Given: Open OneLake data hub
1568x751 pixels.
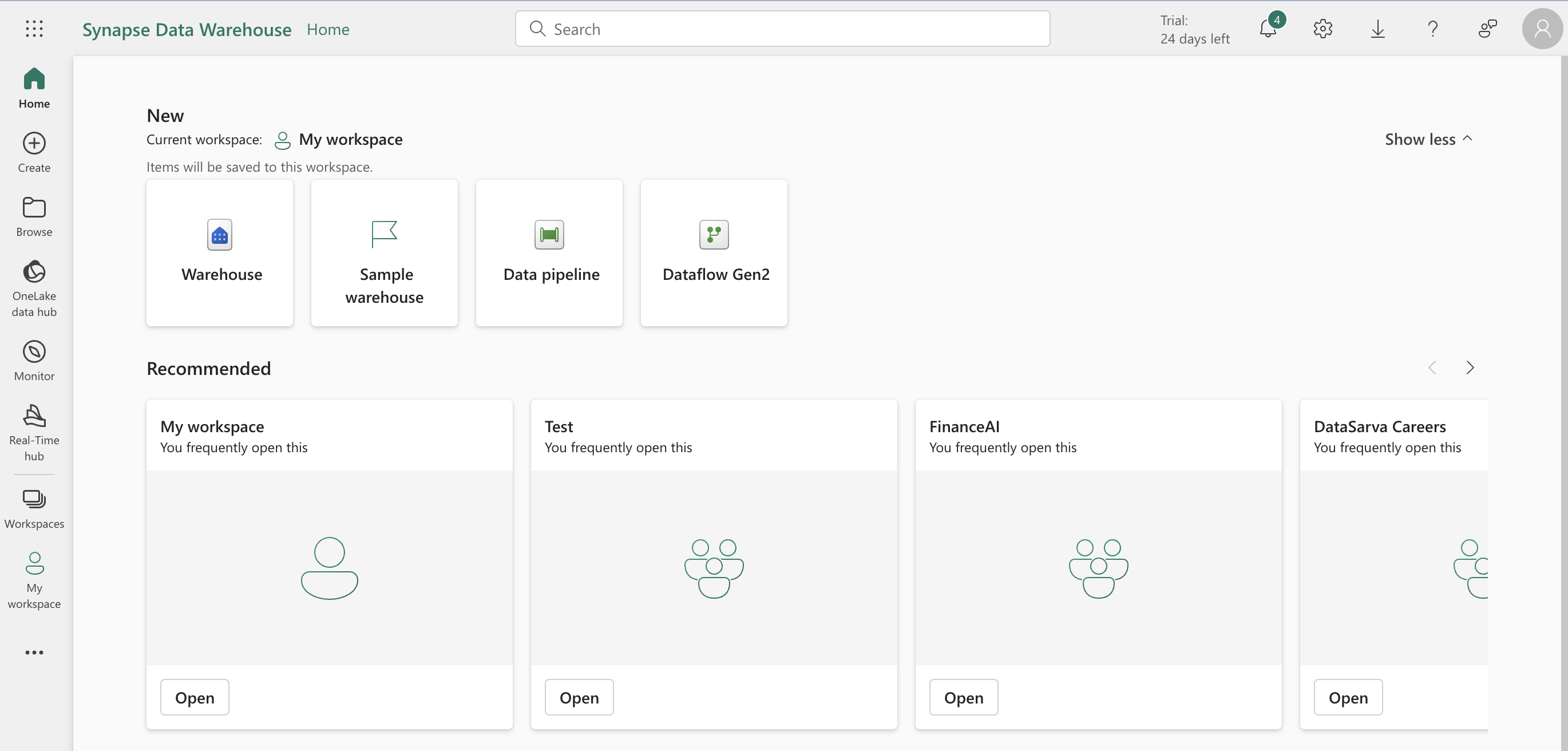Looking at the screenshot, I should point(34,288).
